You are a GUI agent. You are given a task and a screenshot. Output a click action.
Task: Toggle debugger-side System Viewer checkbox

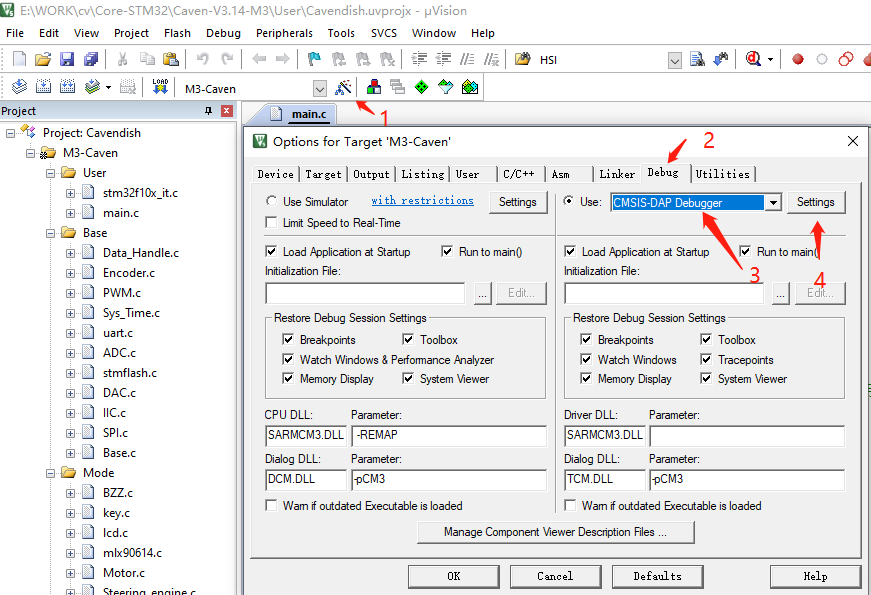point(706,379)
